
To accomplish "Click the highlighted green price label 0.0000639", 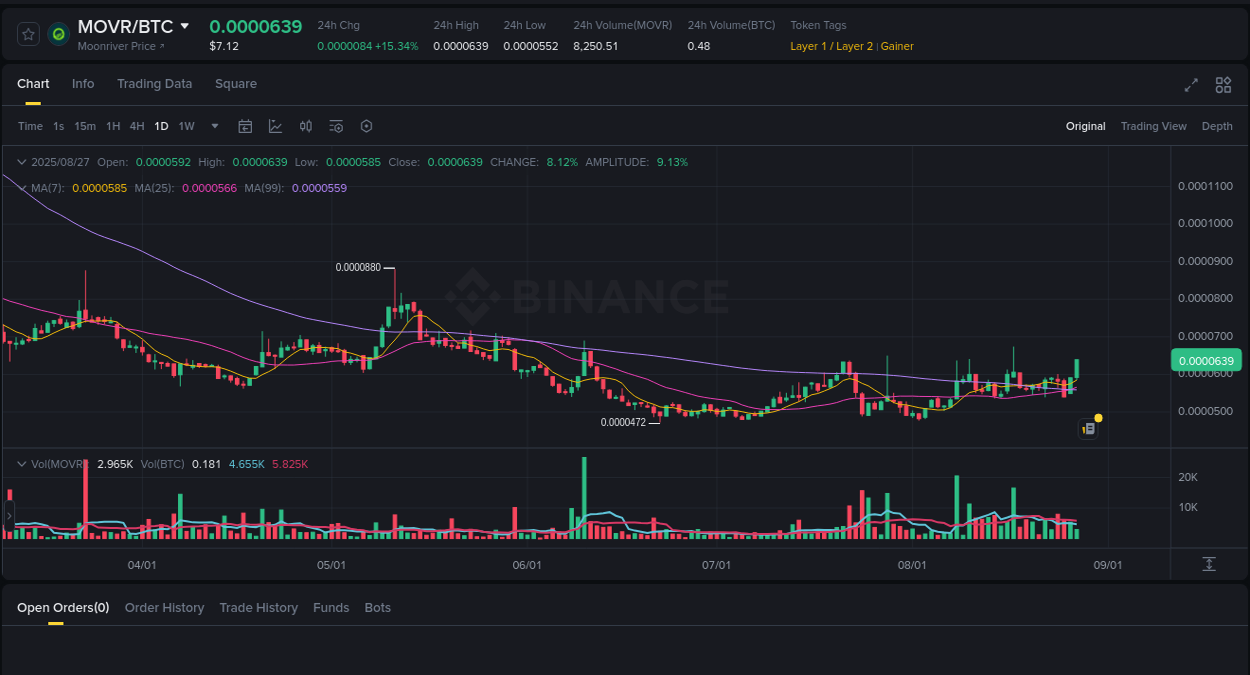I will (x=1206, y=360).
